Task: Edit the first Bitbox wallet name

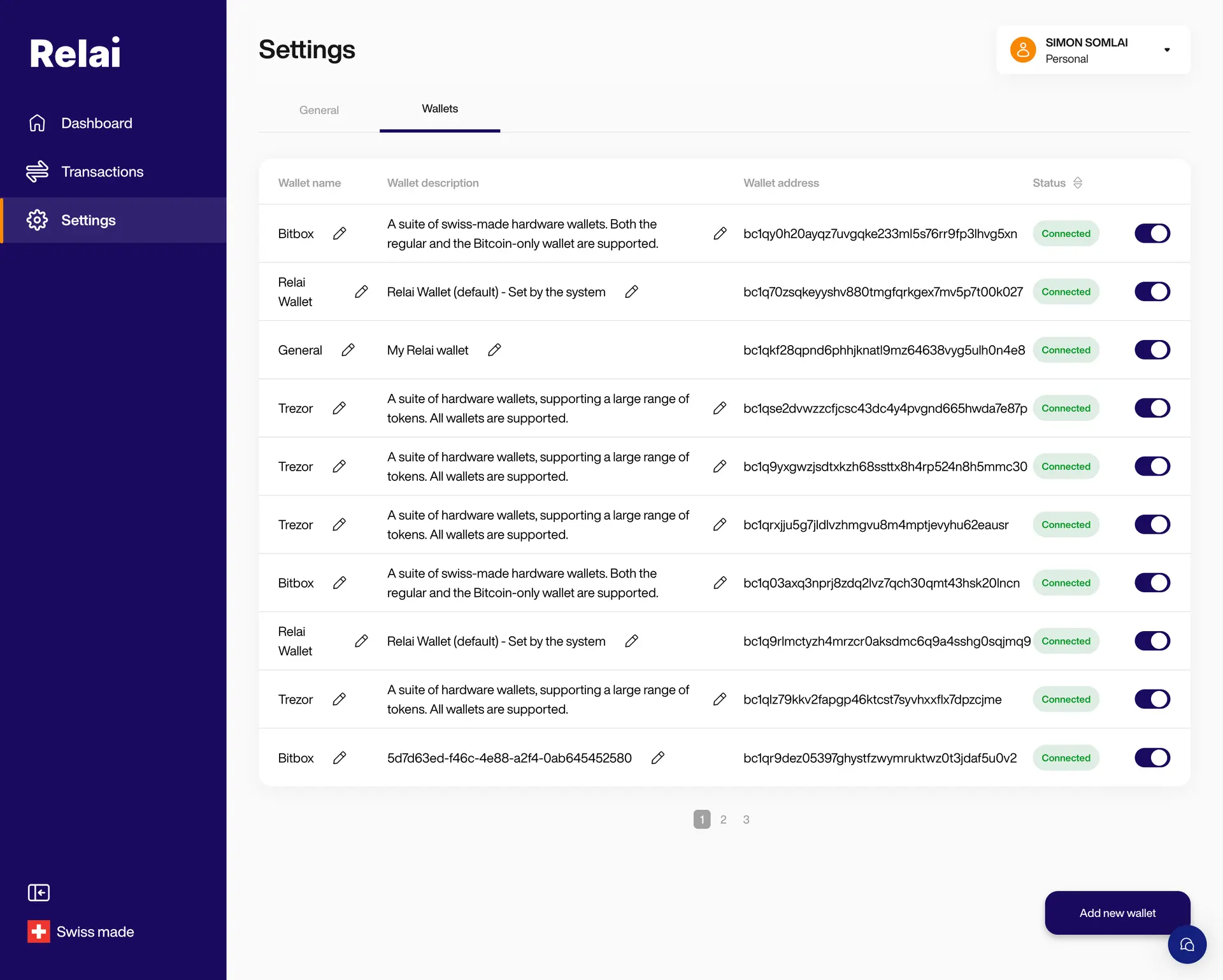Action: pyautogui.click(x=340, y=234)
